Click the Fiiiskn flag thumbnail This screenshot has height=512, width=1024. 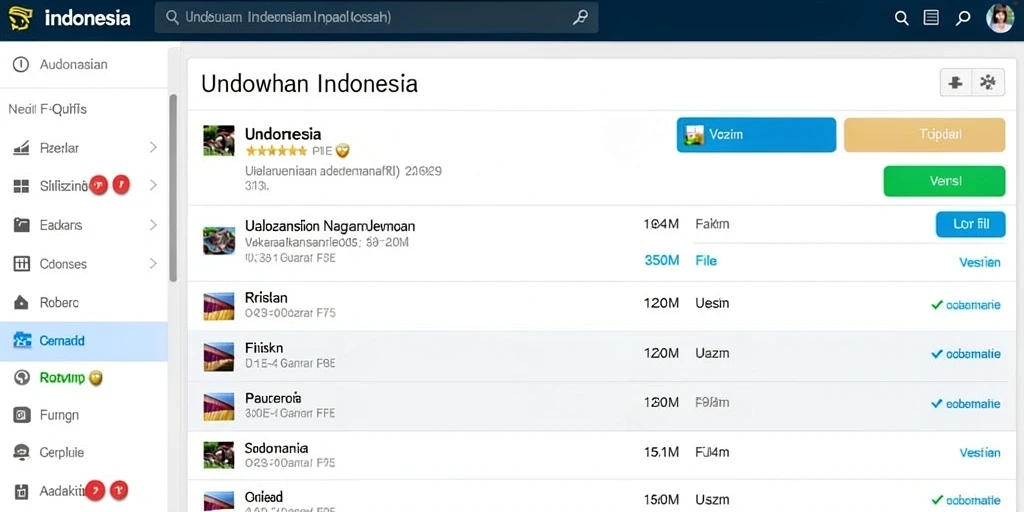coord(219,356)
